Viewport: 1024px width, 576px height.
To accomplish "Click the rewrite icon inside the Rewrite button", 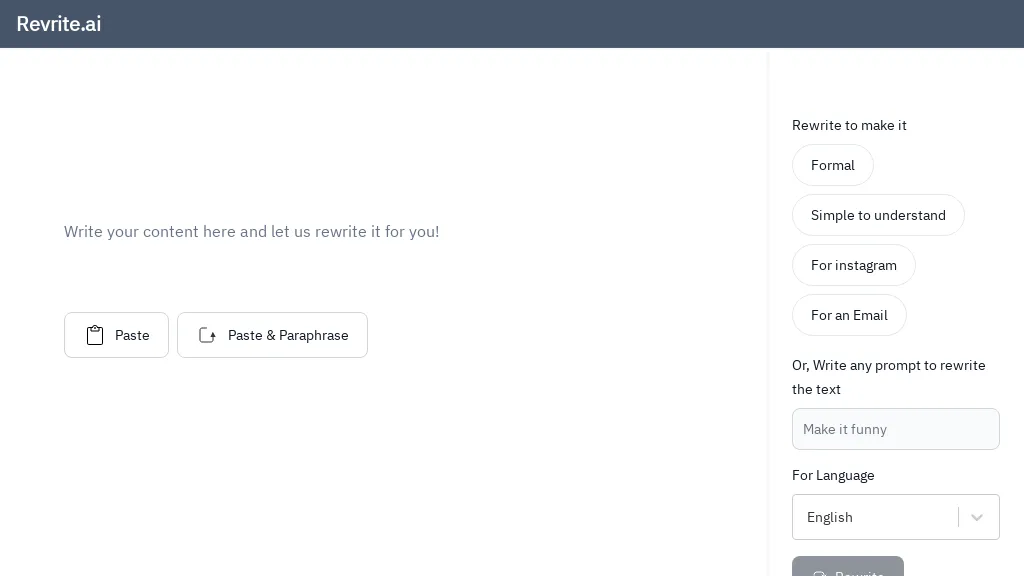I will (818, 572).
